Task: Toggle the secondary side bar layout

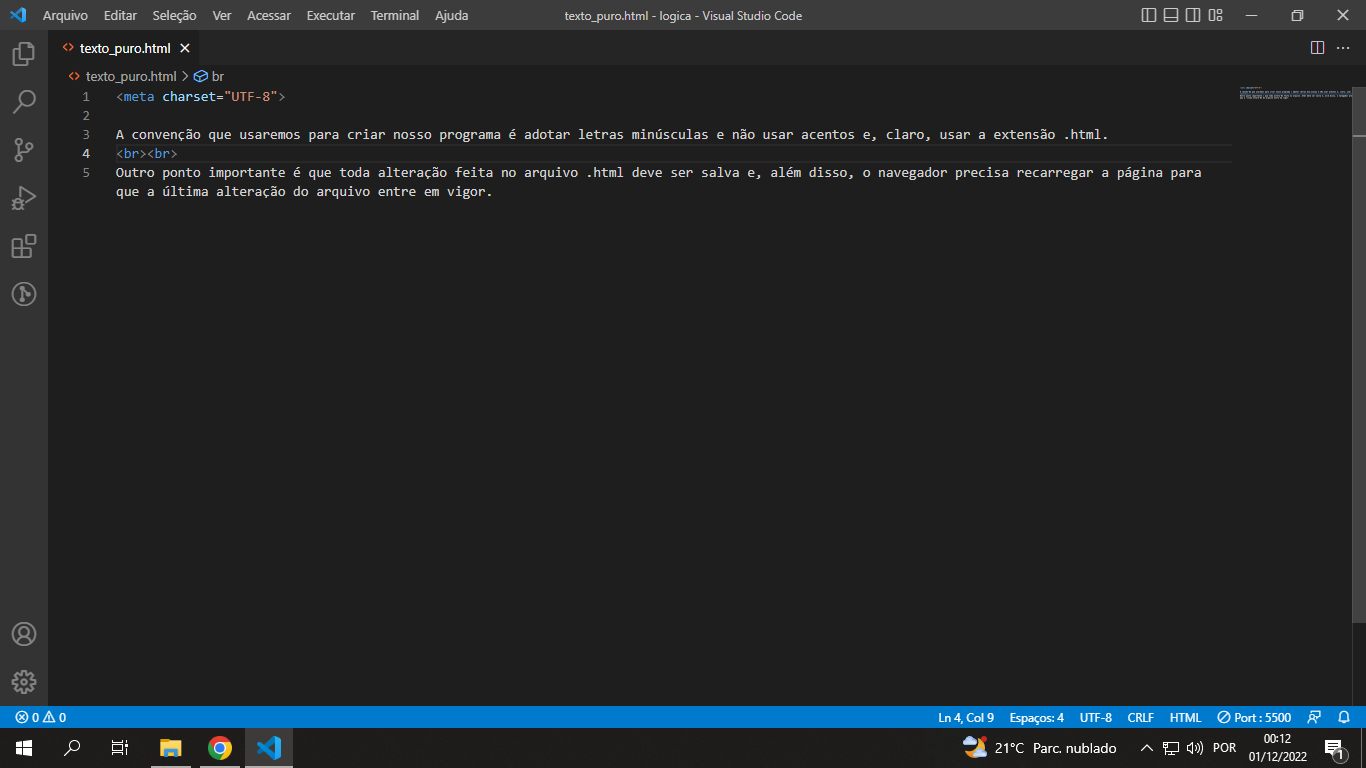Action: [x=1193, y=15]
